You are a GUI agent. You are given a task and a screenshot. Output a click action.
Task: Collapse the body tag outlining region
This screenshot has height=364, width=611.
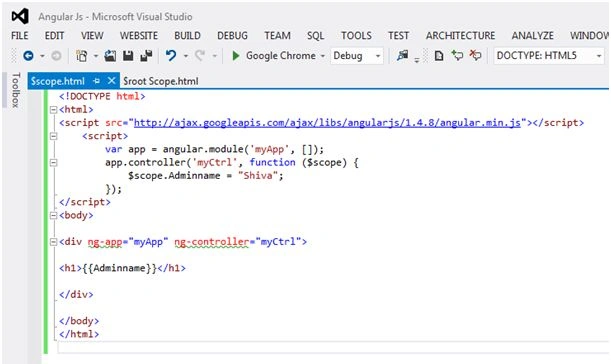pyautogui.click(x=53, y=216)
